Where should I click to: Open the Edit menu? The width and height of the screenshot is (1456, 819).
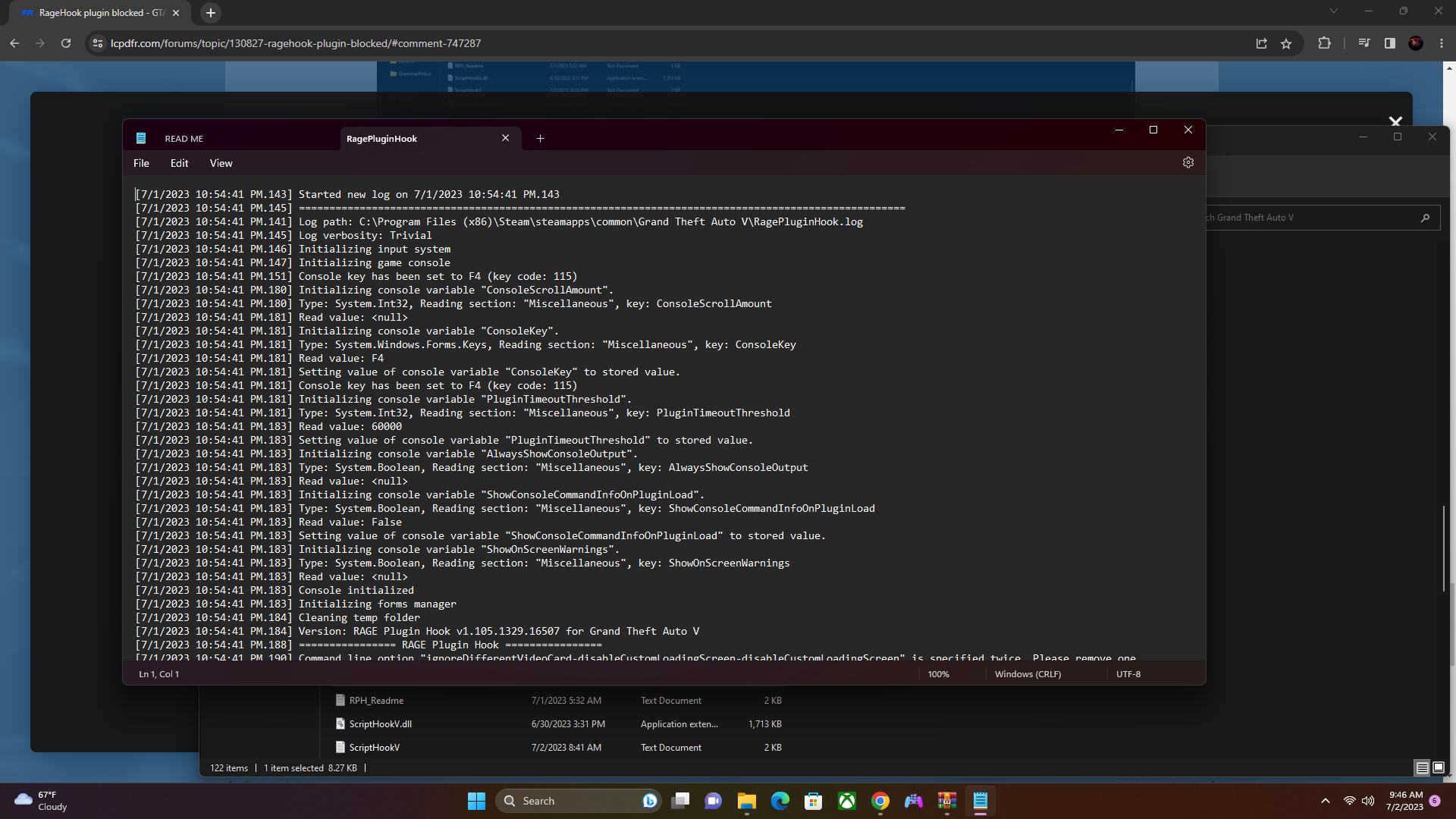(179, 163)
